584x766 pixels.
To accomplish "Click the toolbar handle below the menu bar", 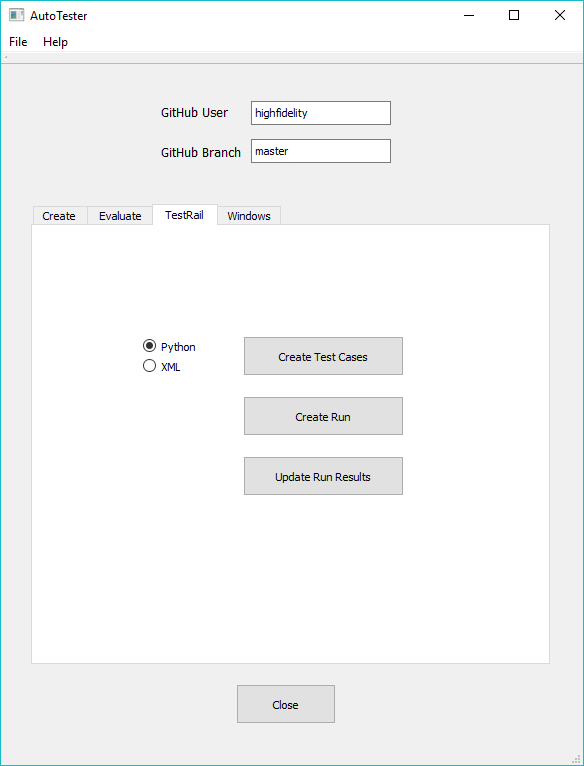I will (x=5, y=58).
